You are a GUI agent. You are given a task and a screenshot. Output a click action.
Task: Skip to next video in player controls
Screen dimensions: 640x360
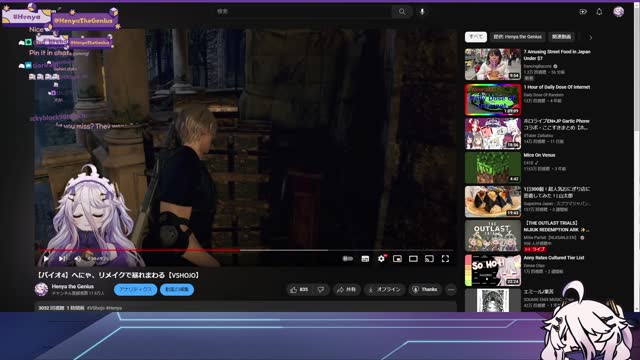pos(62,259)
